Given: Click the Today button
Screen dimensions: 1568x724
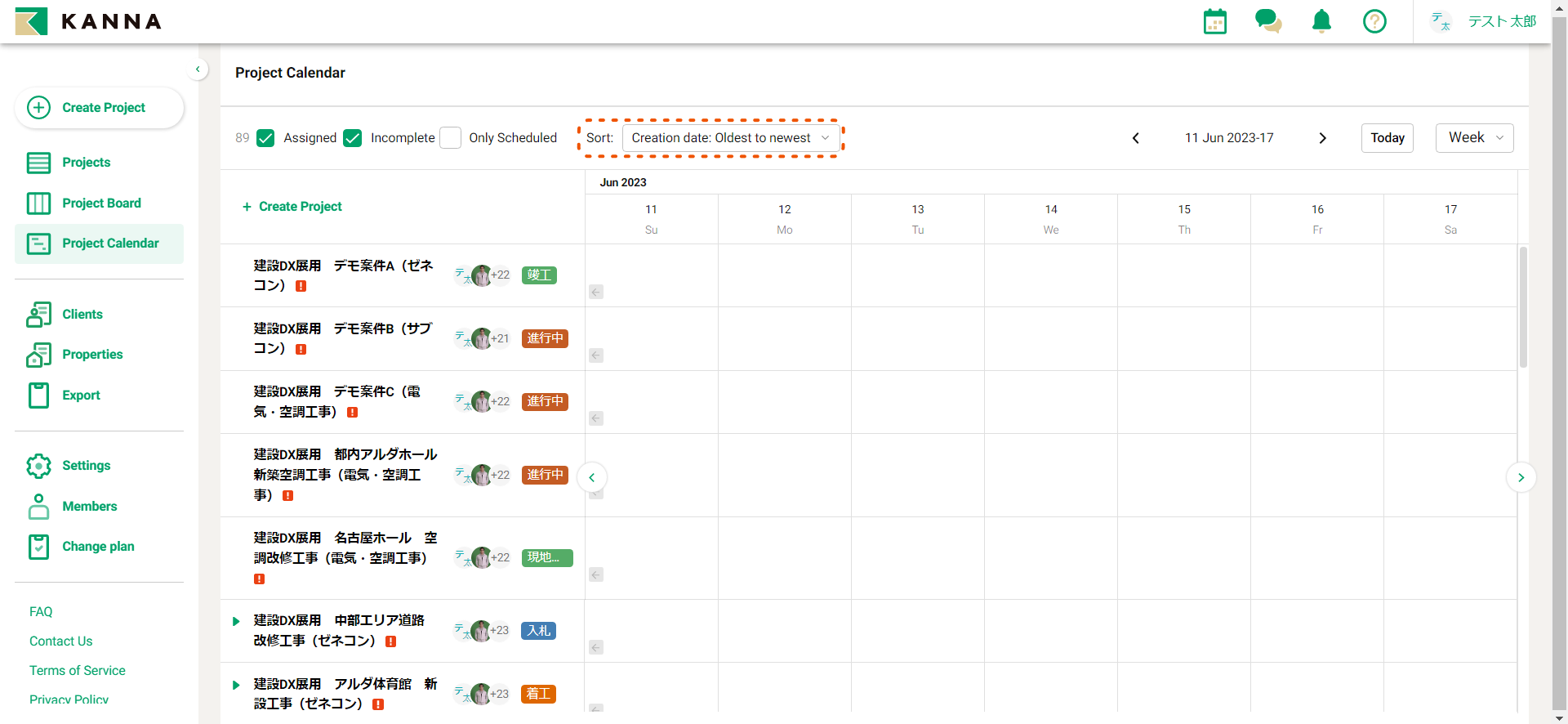Looking at the screenshot, I should (1387, 138).
